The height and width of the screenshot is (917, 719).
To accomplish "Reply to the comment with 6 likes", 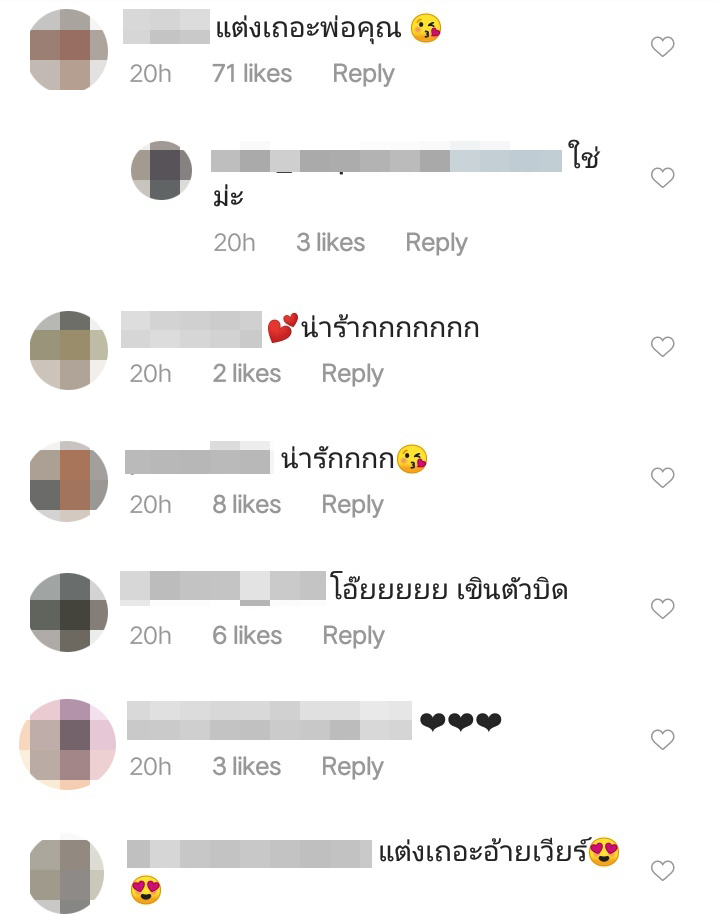I will tap(353, 636).
